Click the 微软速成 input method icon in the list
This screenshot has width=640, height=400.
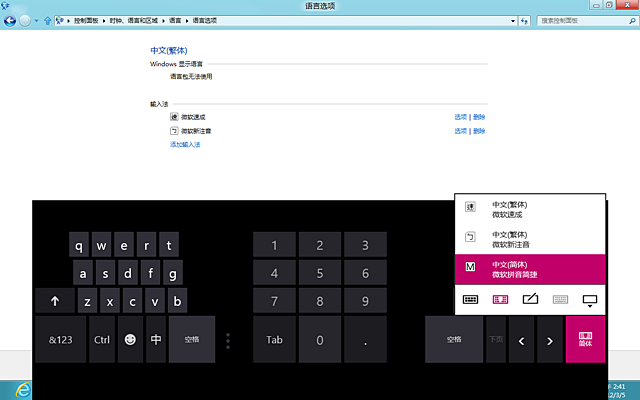[174, 117]
